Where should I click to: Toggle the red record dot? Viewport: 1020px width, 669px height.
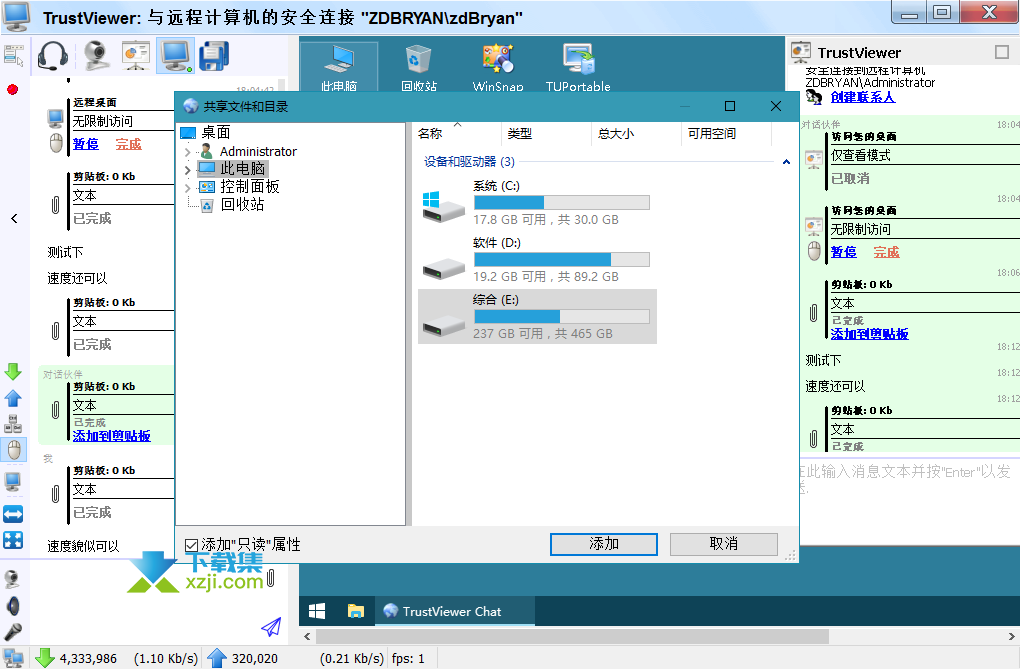(12, 89)
